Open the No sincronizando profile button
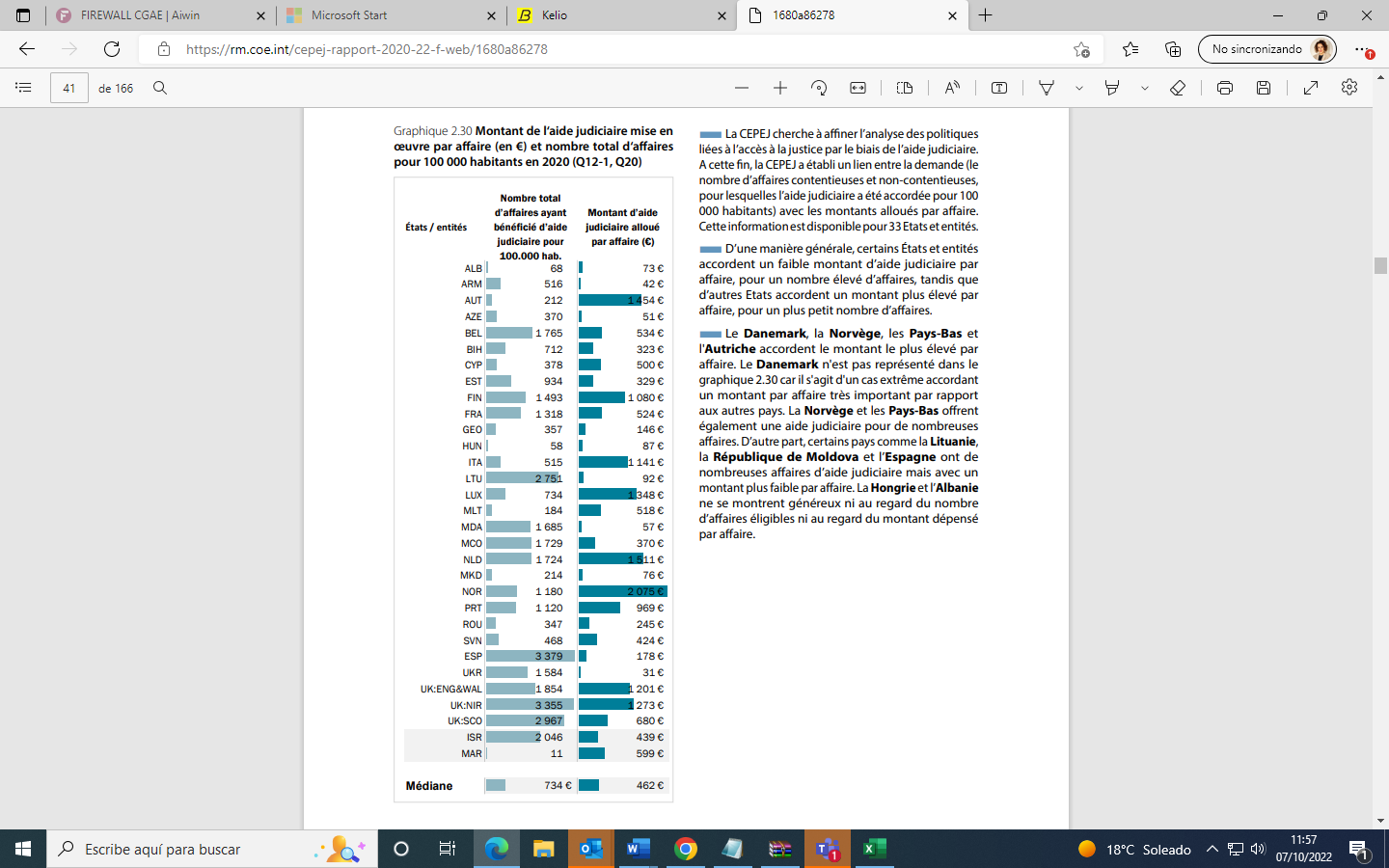Screen dimensions: 1389x868 click(1267, 49)
